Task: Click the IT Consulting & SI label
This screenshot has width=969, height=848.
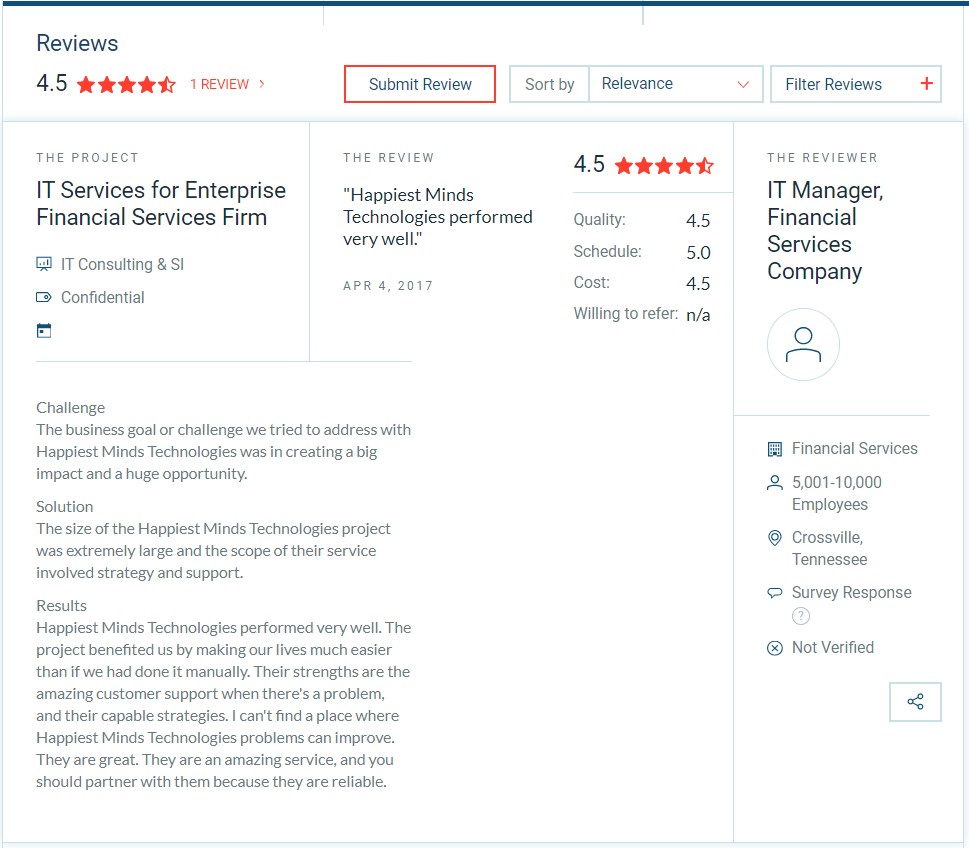Action: [122, 265]
